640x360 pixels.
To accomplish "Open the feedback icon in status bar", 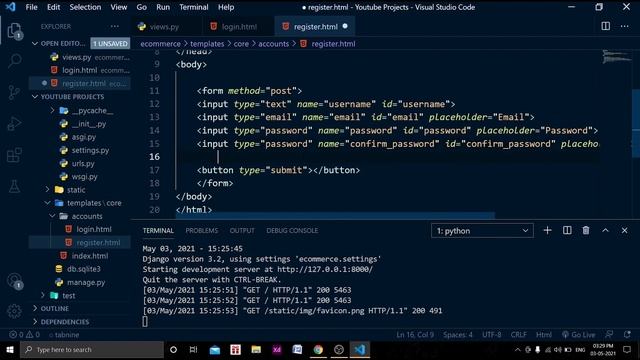I will [x=609, y=335].
